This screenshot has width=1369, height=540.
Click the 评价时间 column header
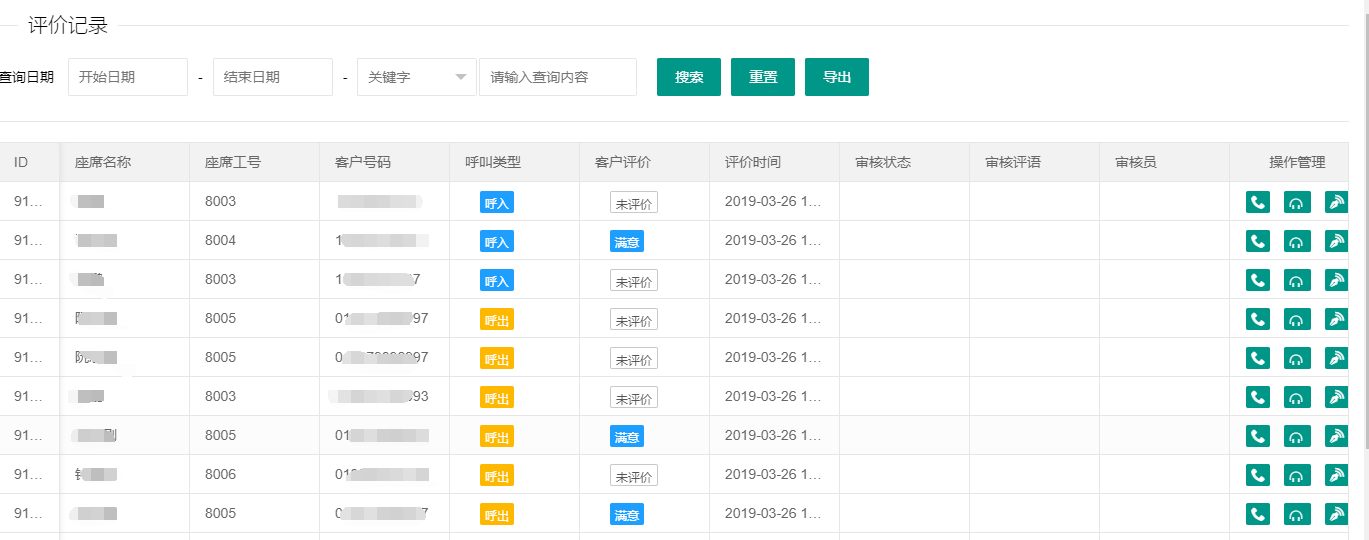click(752, 162)
